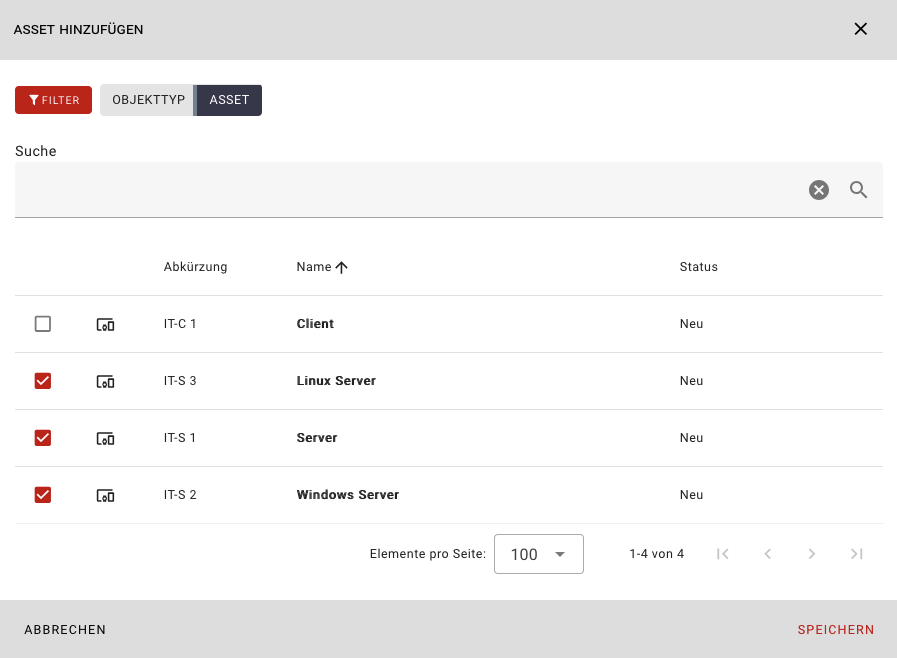Select the Objekttyp filter chip
The width and height of the screenshot is (897, 658).
click(148, 100)
